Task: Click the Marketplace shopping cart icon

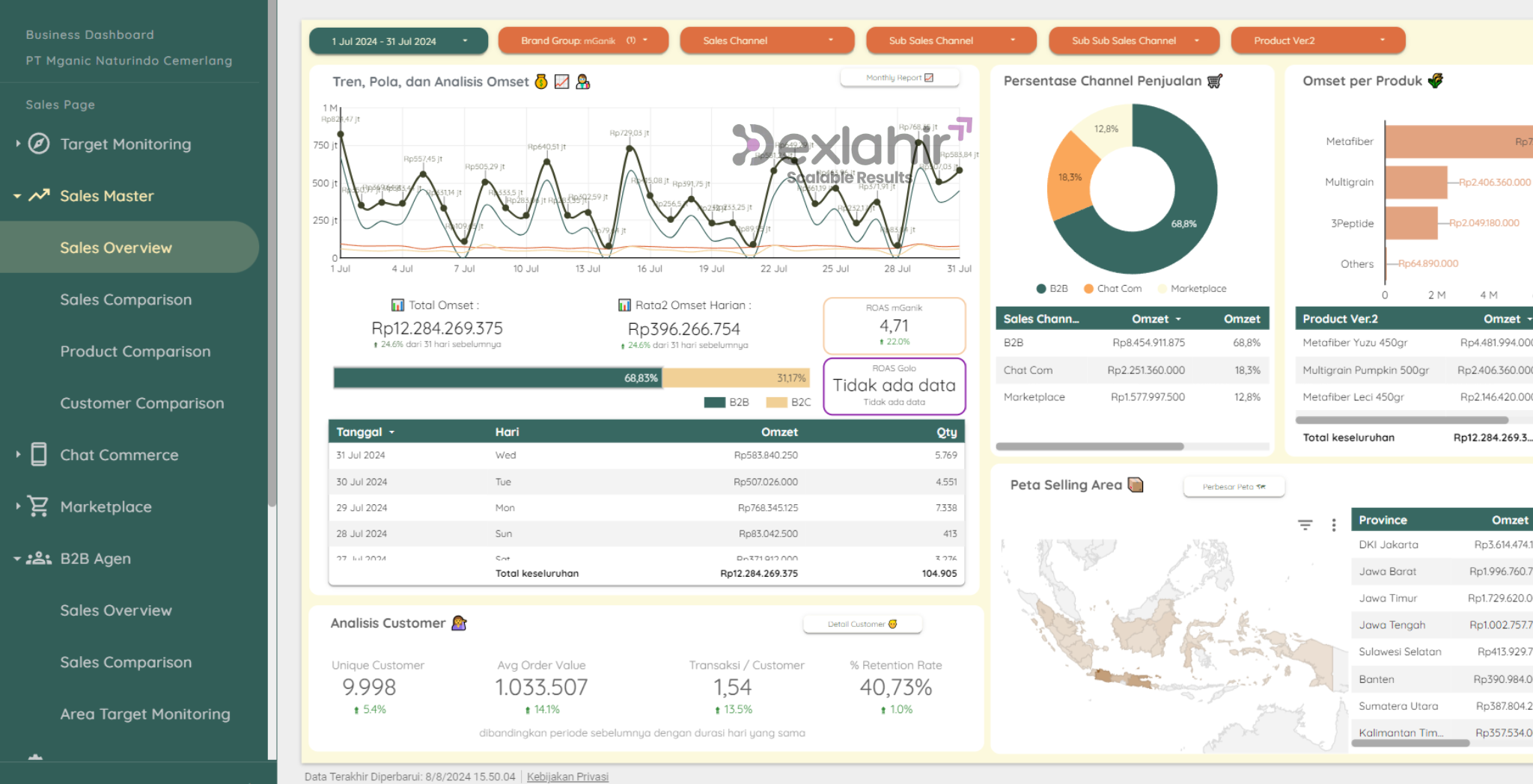Action: click(x=38, y=506)
